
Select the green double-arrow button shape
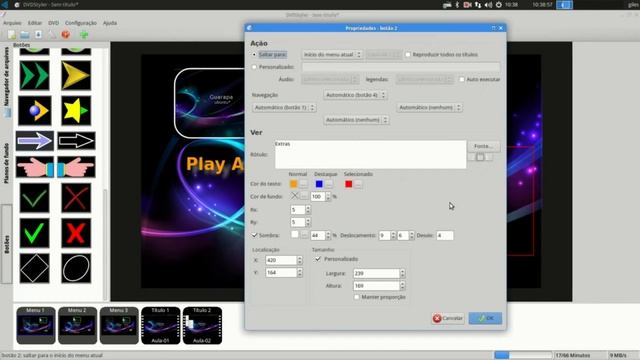(35, 76)
